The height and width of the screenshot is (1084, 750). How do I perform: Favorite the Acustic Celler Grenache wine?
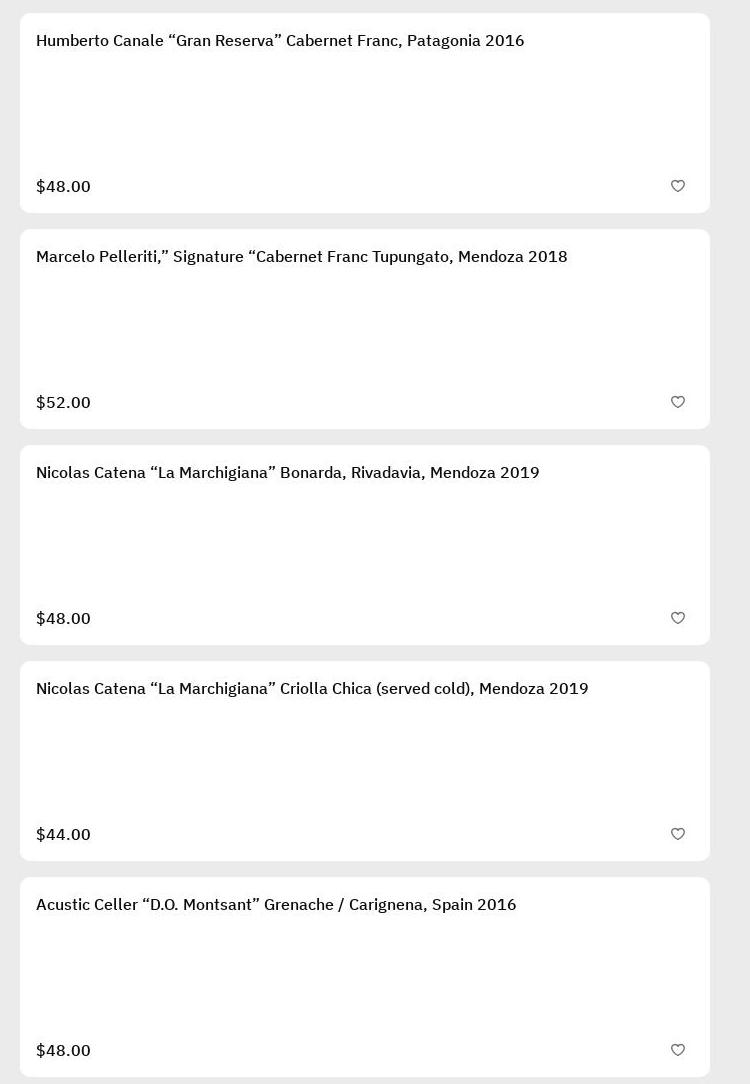(678, 1050)
